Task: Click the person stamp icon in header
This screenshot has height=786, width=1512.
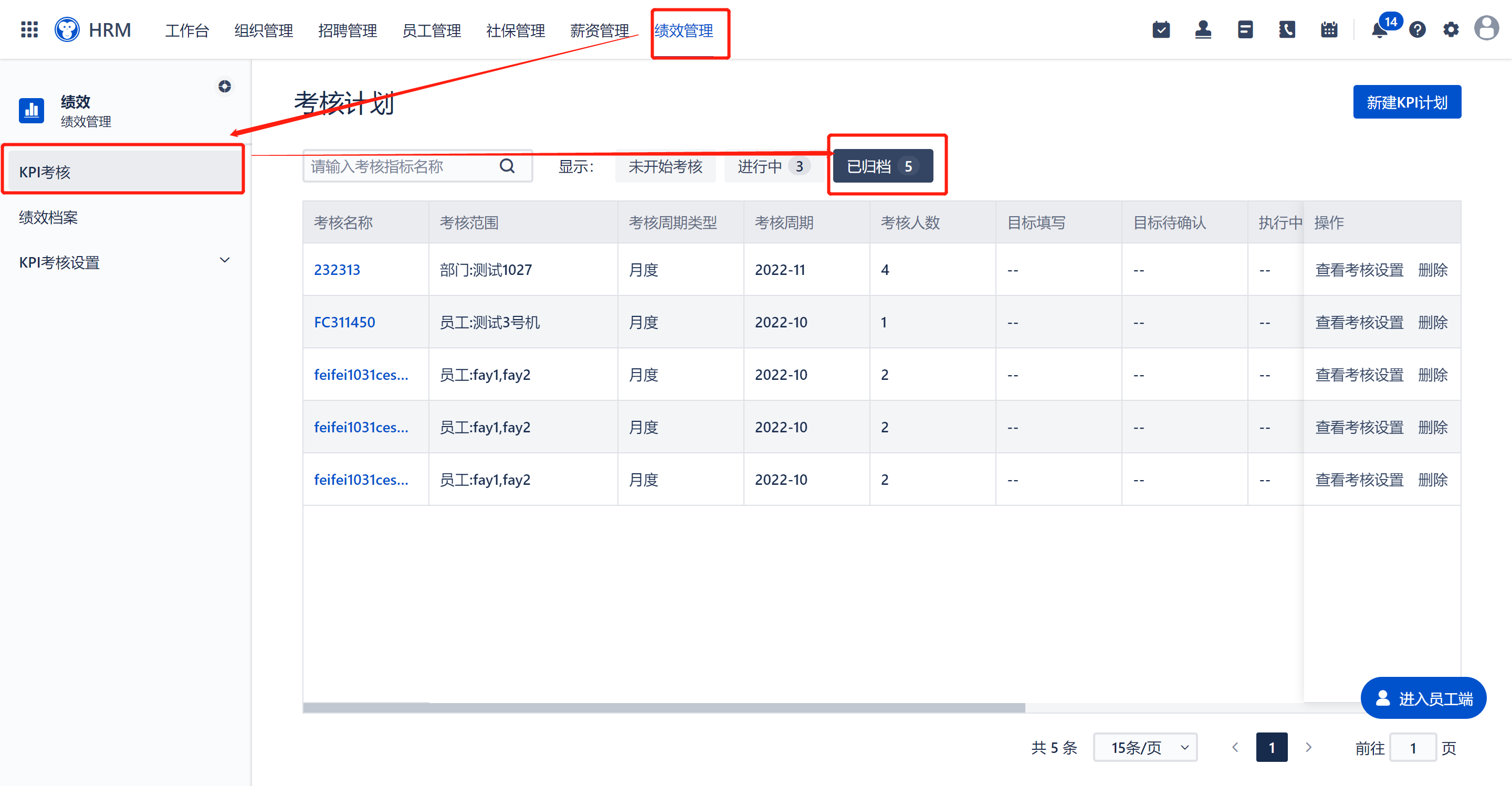Action: coord(1203,29)
